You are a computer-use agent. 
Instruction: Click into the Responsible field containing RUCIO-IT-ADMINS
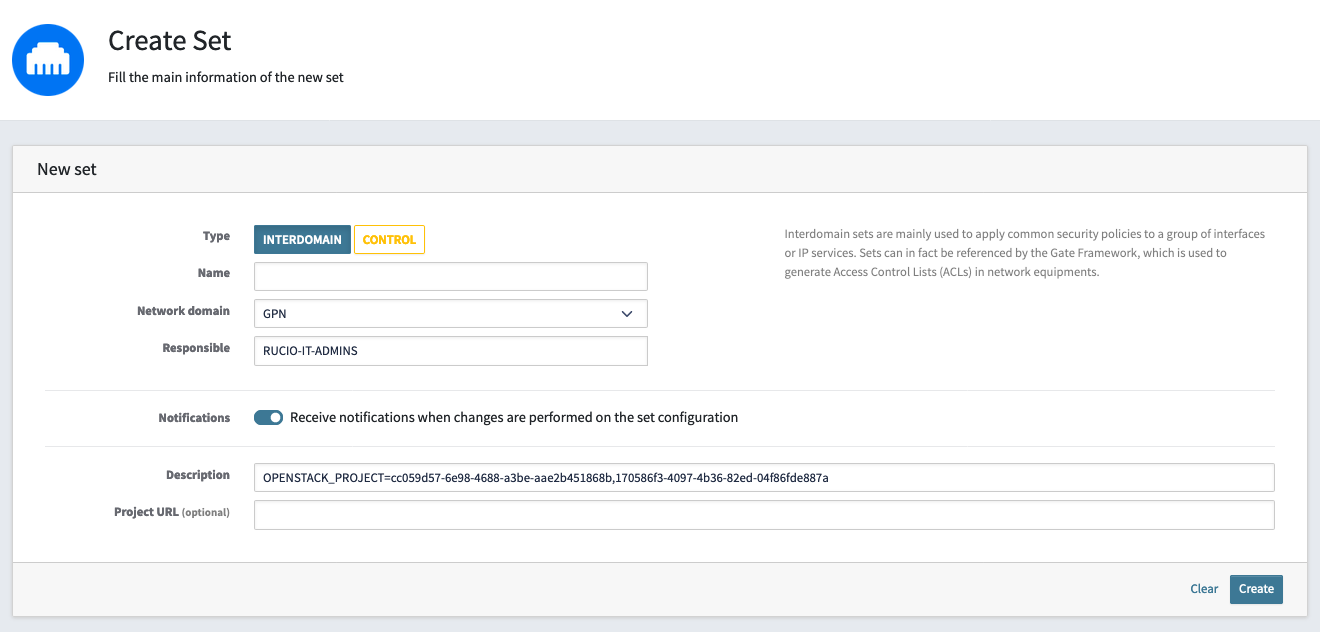click(450, 351)
